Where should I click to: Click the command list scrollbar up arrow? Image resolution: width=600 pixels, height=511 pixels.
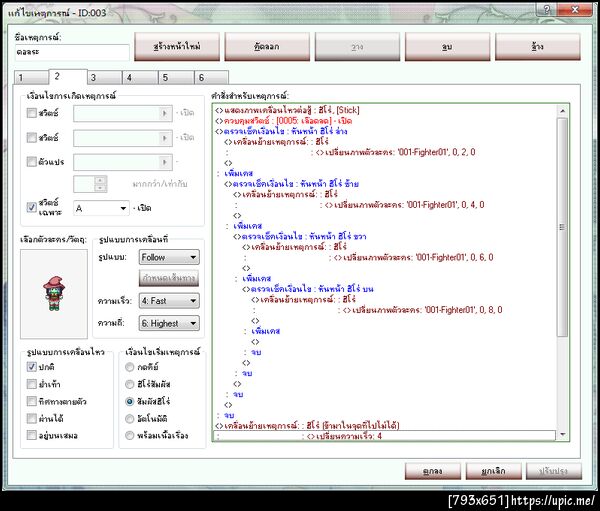click(x=562, y=111)
